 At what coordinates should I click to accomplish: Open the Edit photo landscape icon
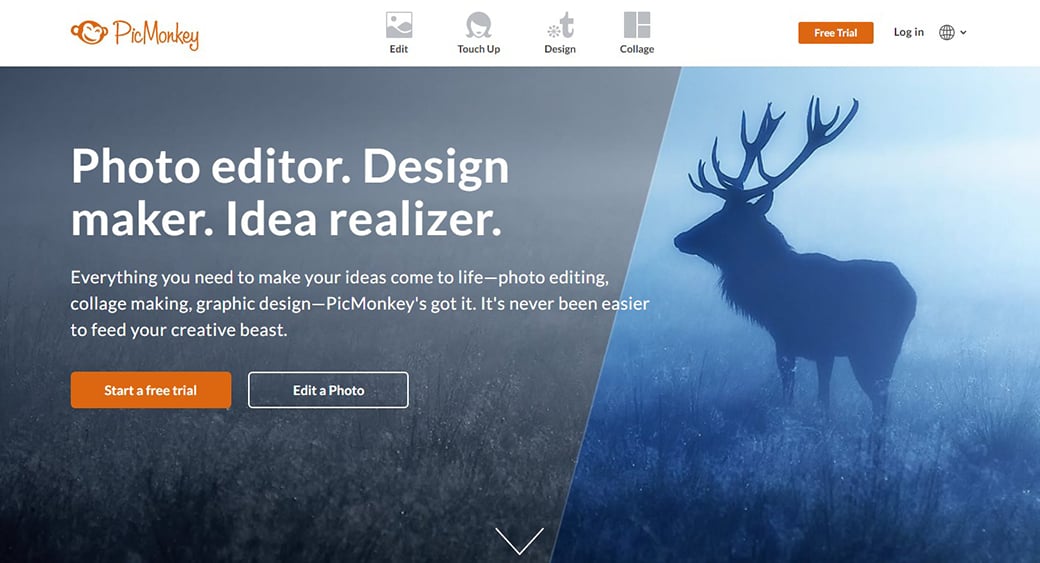coord(399,25)
